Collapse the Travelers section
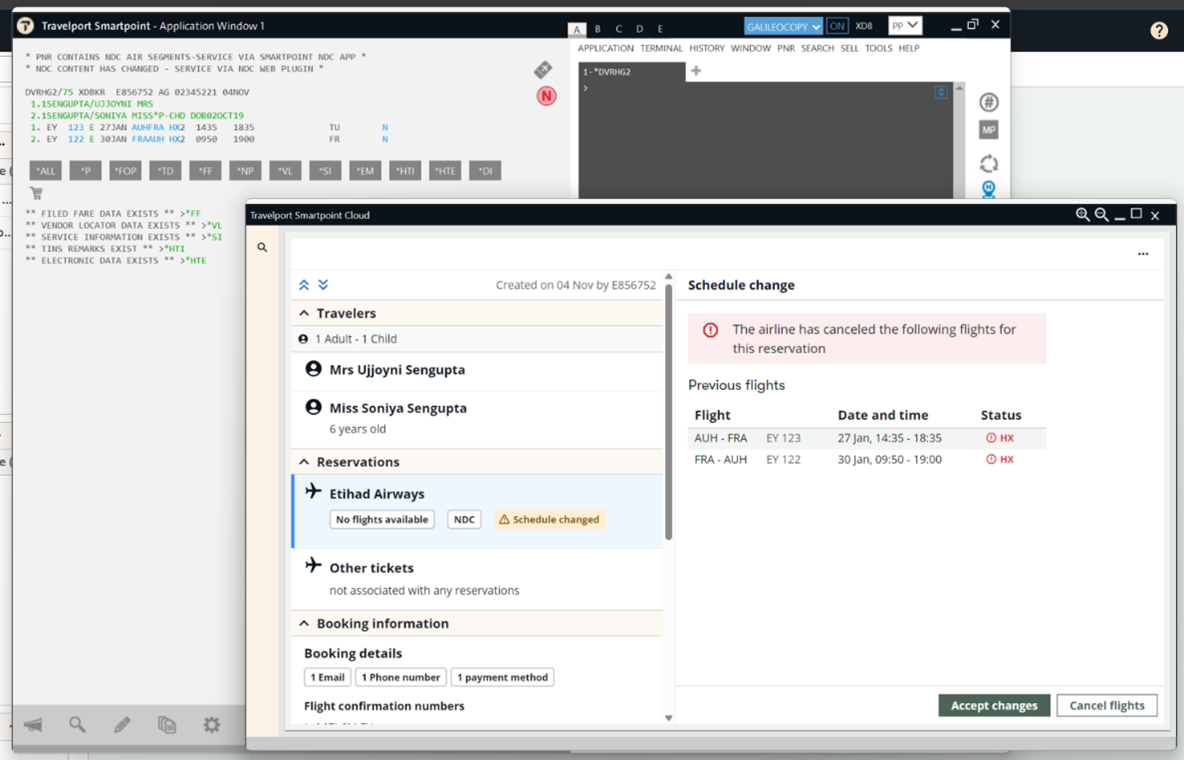 click(304, 314)
